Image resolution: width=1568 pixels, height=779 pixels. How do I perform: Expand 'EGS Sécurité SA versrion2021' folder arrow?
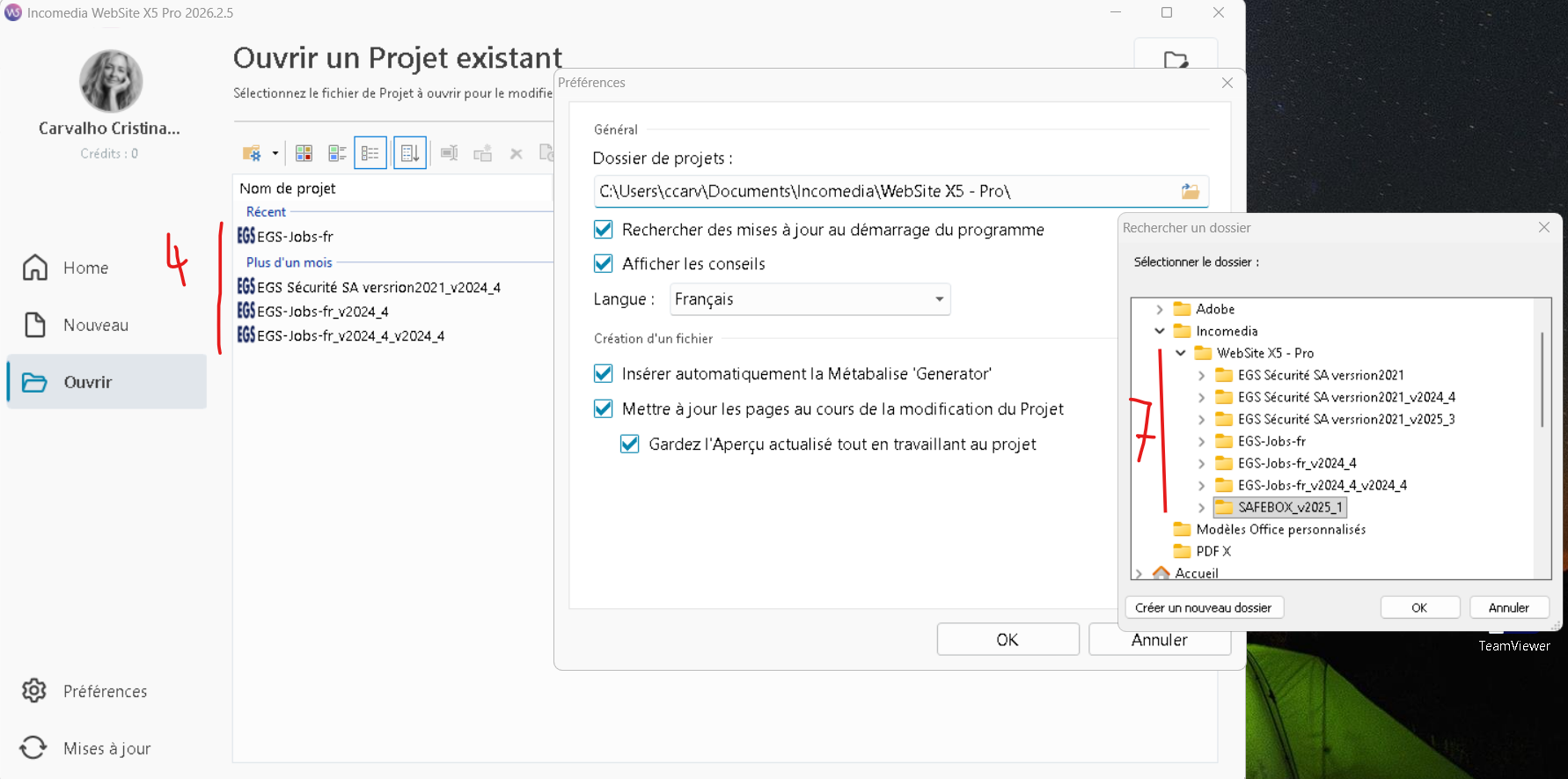[x=1202, y=375]
